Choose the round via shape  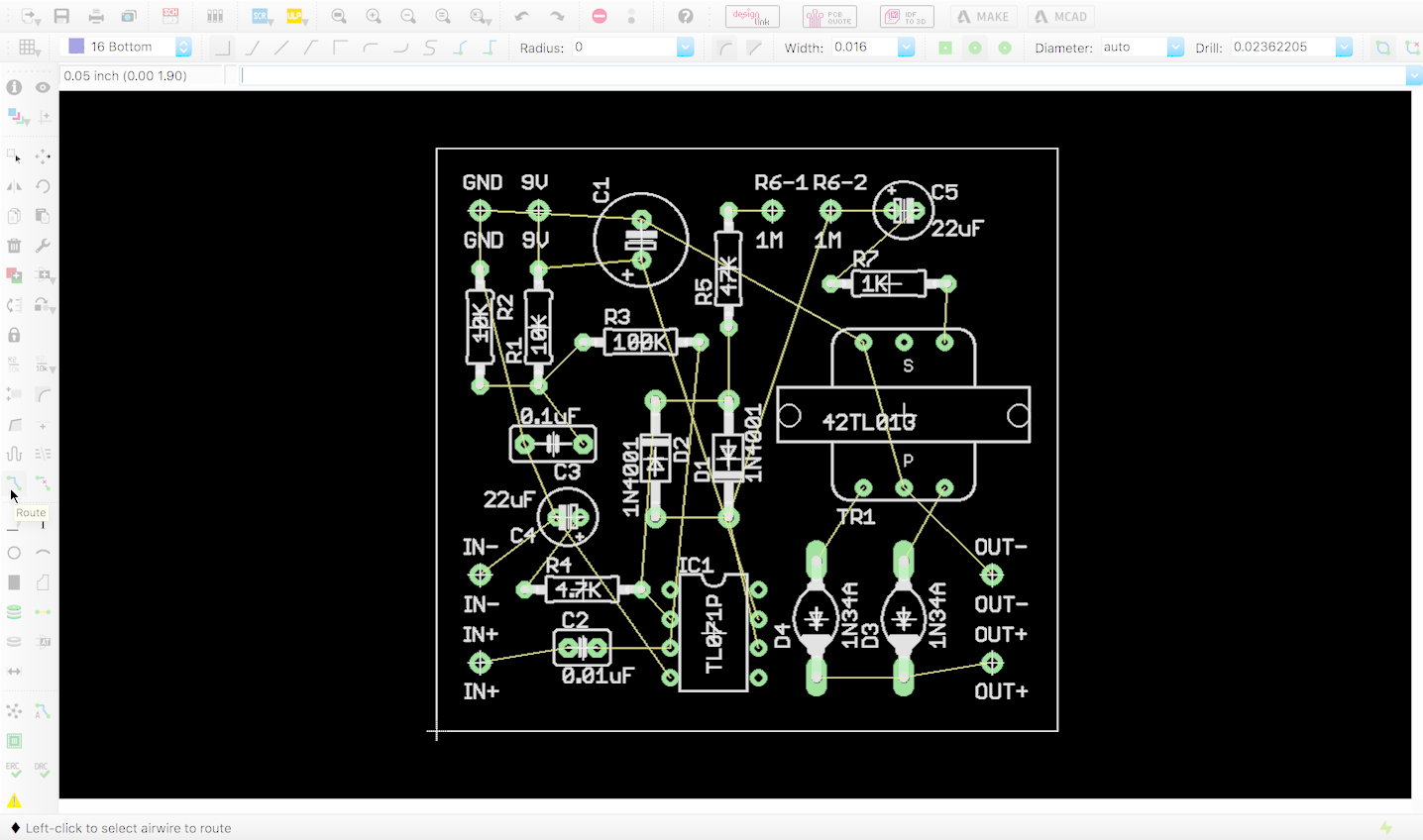click(x=975, y=48)
